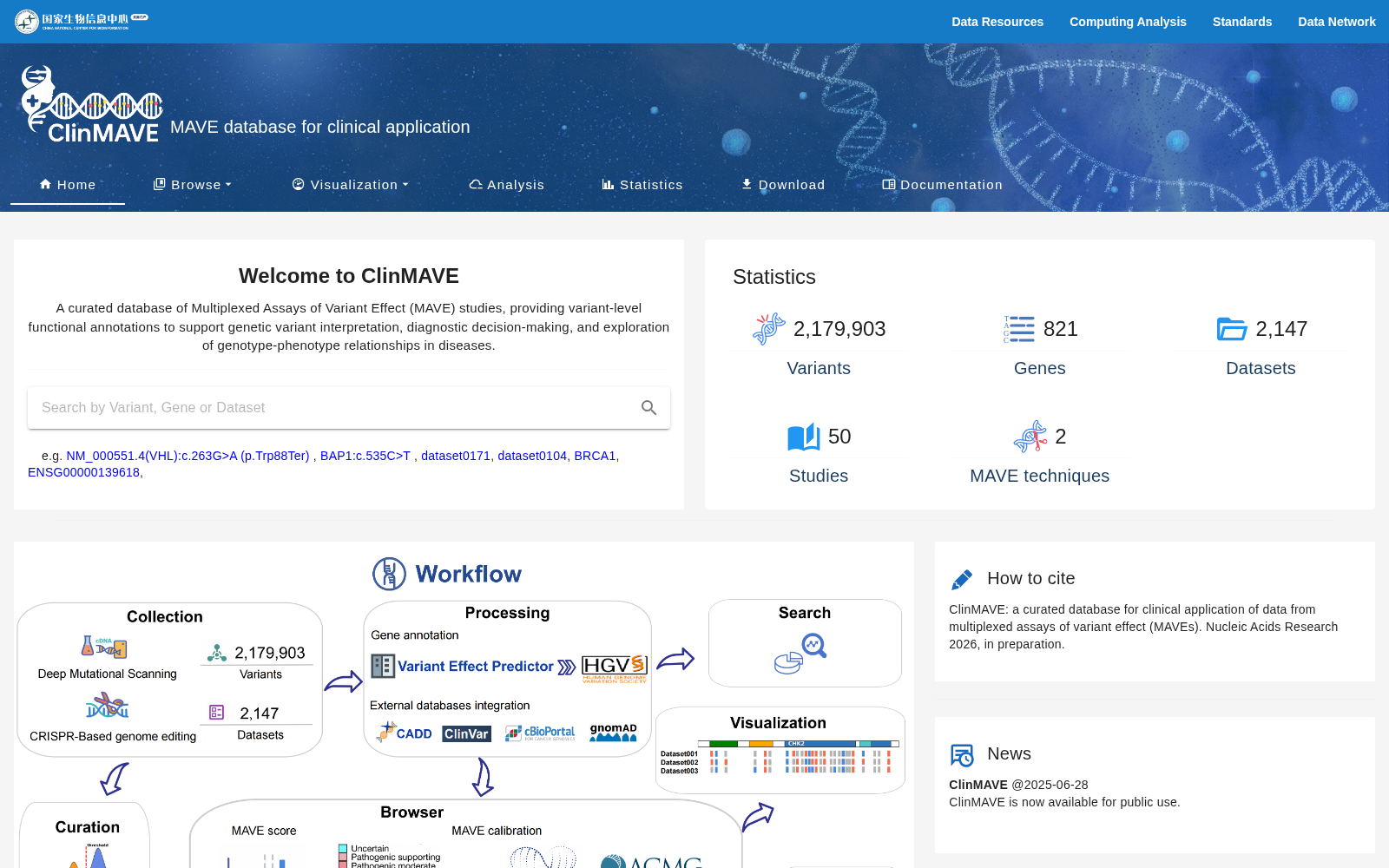Click the CRISPR-Based genome editing icon
Viewport: 1389px width, 868px height.
pyautogui.click(x=107, y=705)
